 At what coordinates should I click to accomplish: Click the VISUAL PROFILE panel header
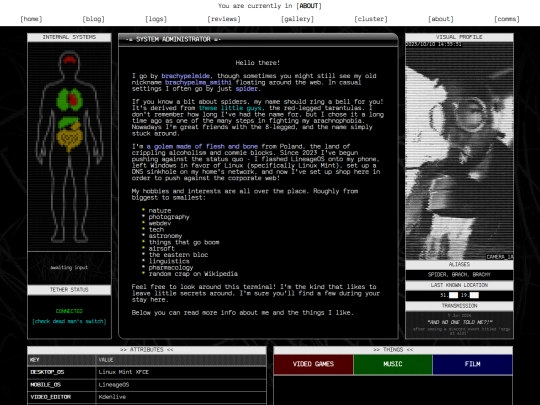459,37
